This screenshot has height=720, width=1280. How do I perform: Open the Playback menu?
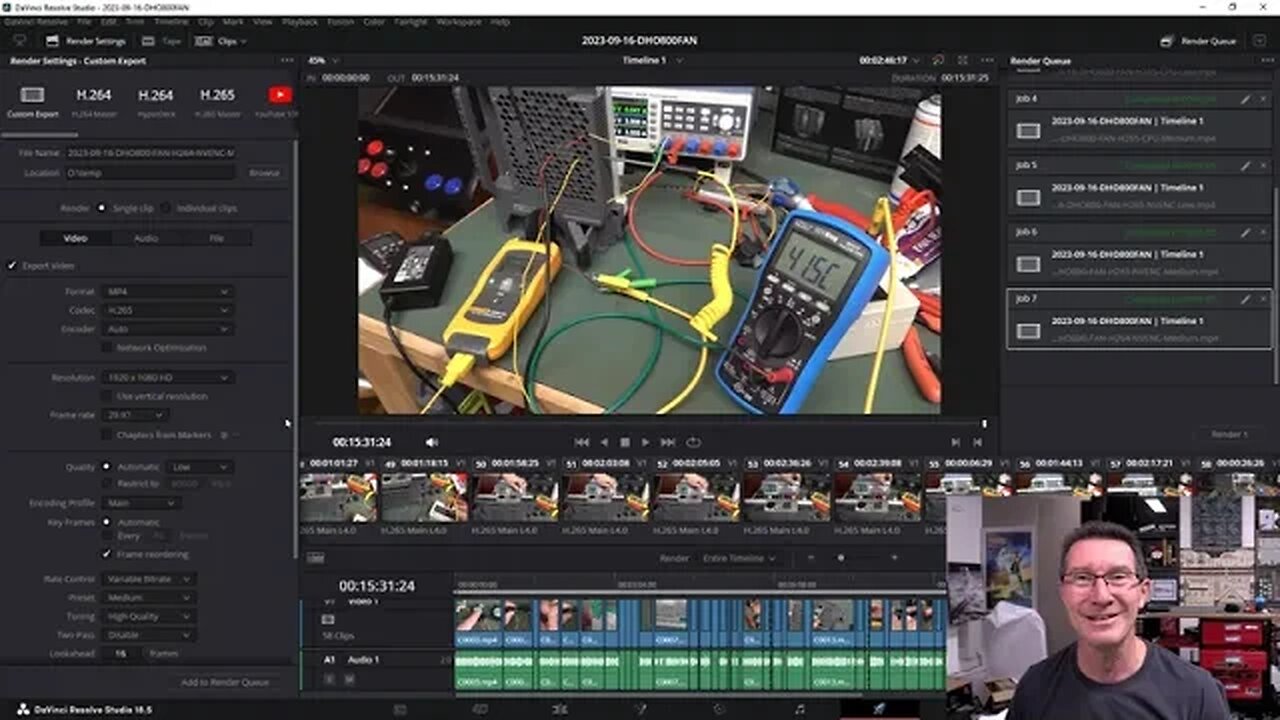(300, 21)
